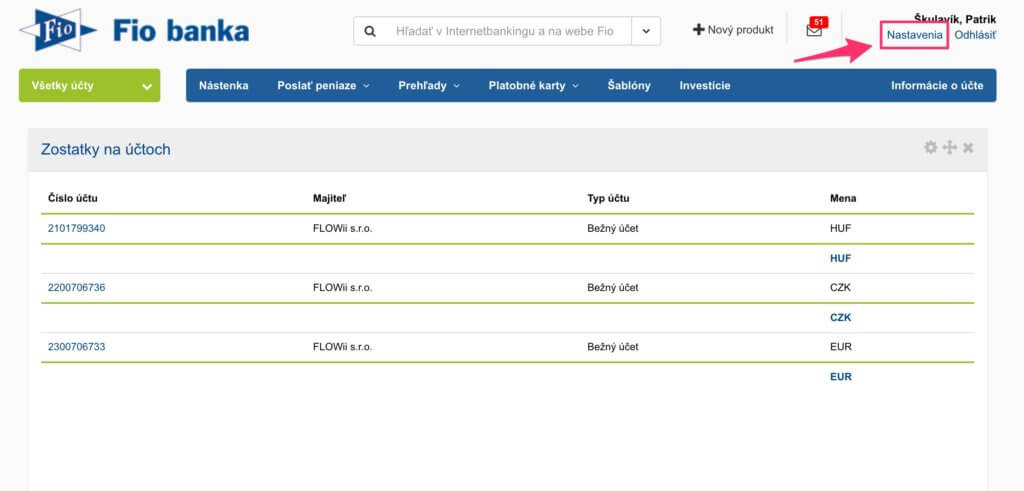The height and width of the screenshot is (491, 1024).
Task: Click the move widget arrows icon
Action: [x=950, y=148]
